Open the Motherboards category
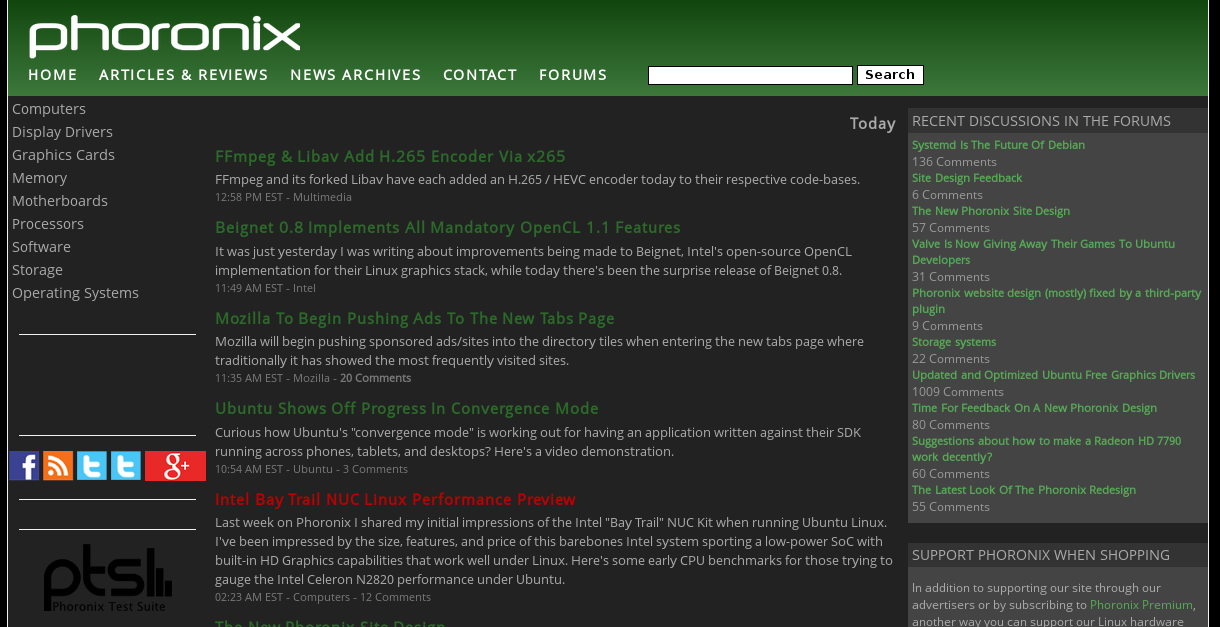This screenshot has width=1220, height=627. click(60, 201)
